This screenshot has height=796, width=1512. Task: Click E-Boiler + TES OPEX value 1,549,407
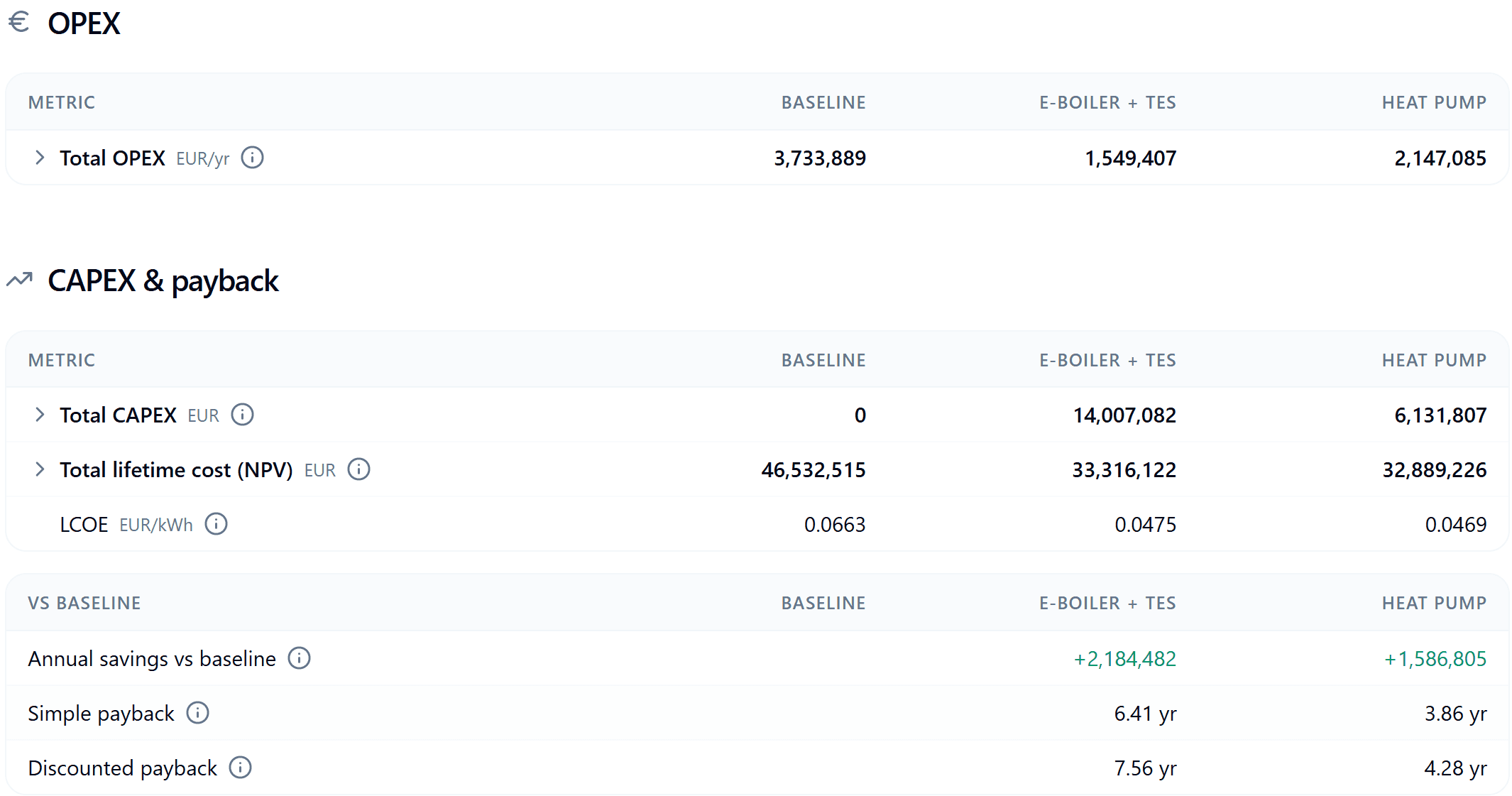[x=1130, y=158]
